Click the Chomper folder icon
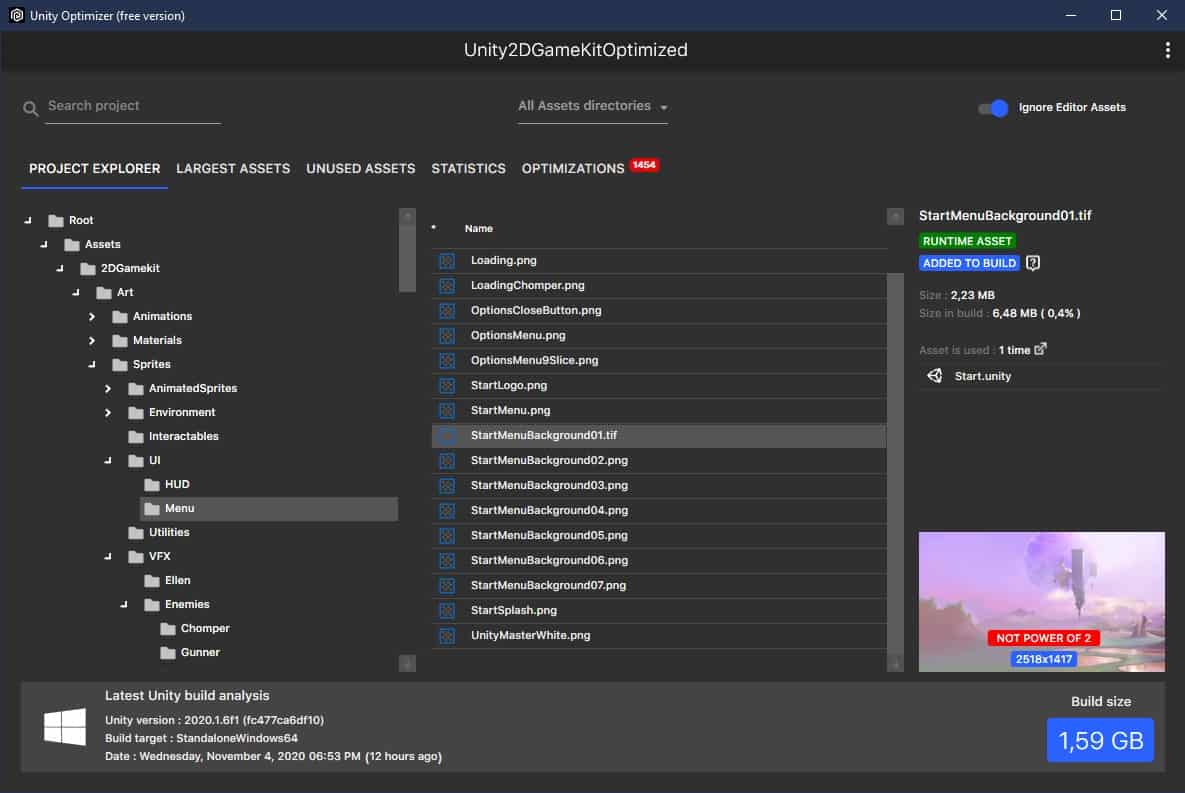Image resolution: width=1185 pixels, height=793 pixels. [168, 629]
